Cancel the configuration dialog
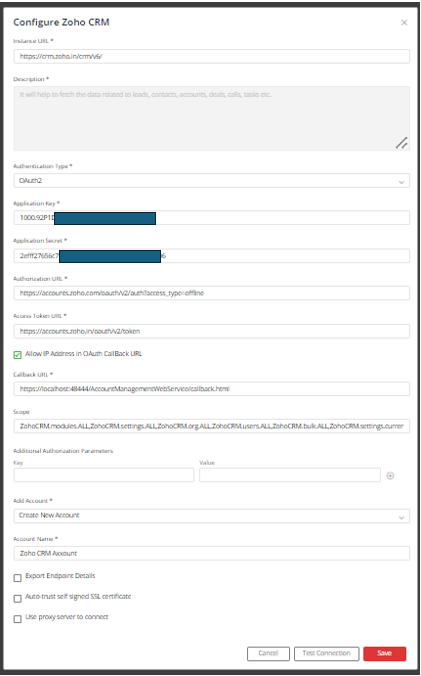This screenshot has width=421, height=676. pos(268,653)
